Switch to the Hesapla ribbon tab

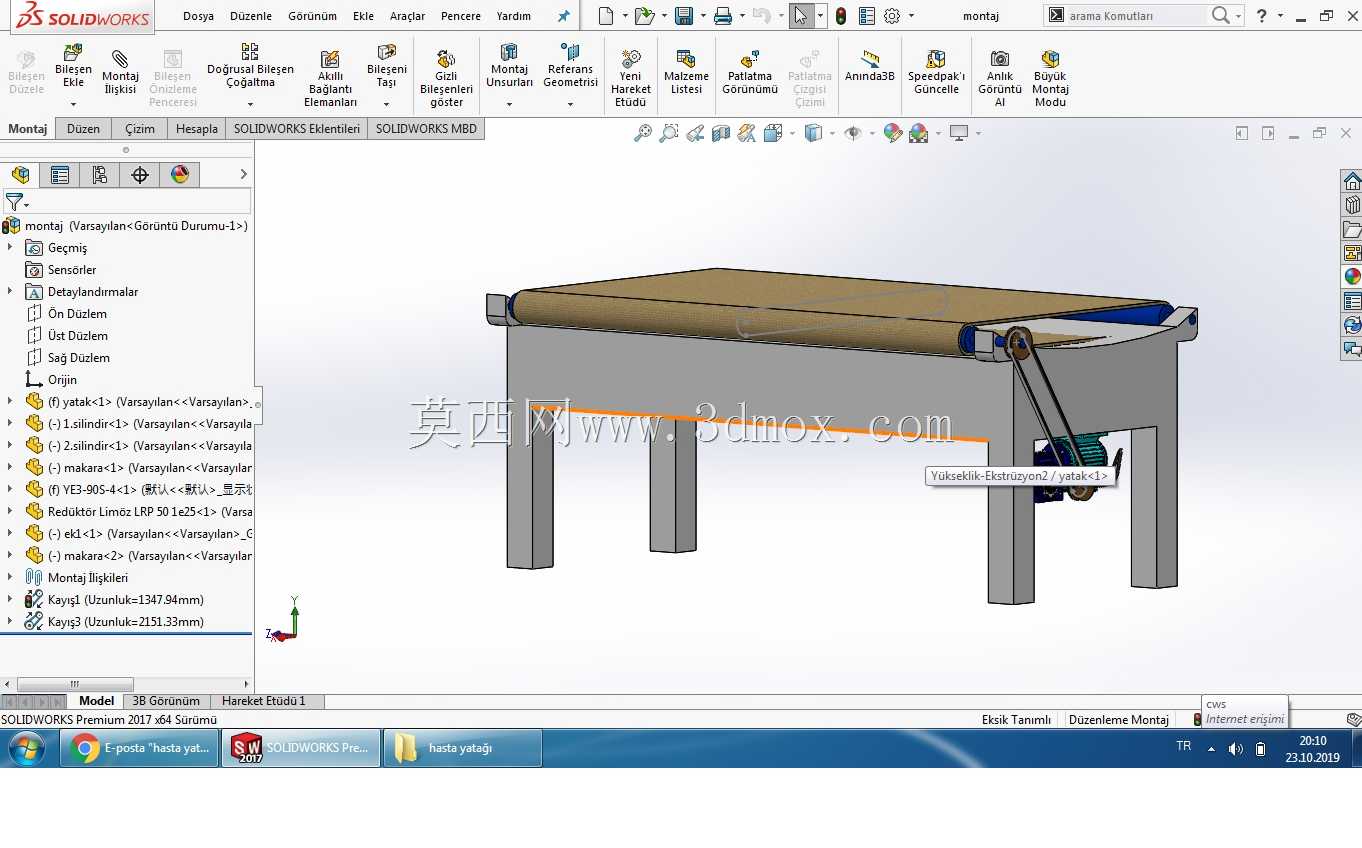coord(197,128)
